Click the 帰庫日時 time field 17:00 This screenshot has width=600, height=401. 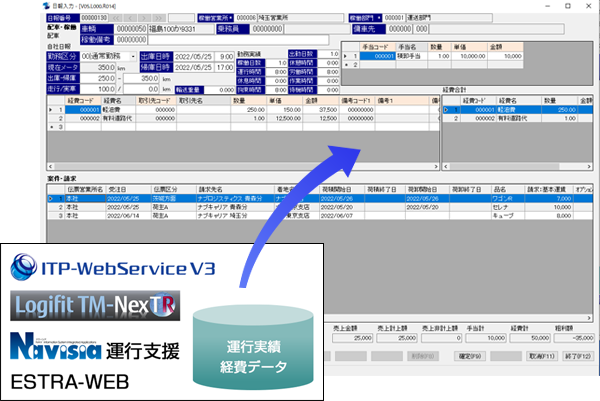tap(225, 67)
